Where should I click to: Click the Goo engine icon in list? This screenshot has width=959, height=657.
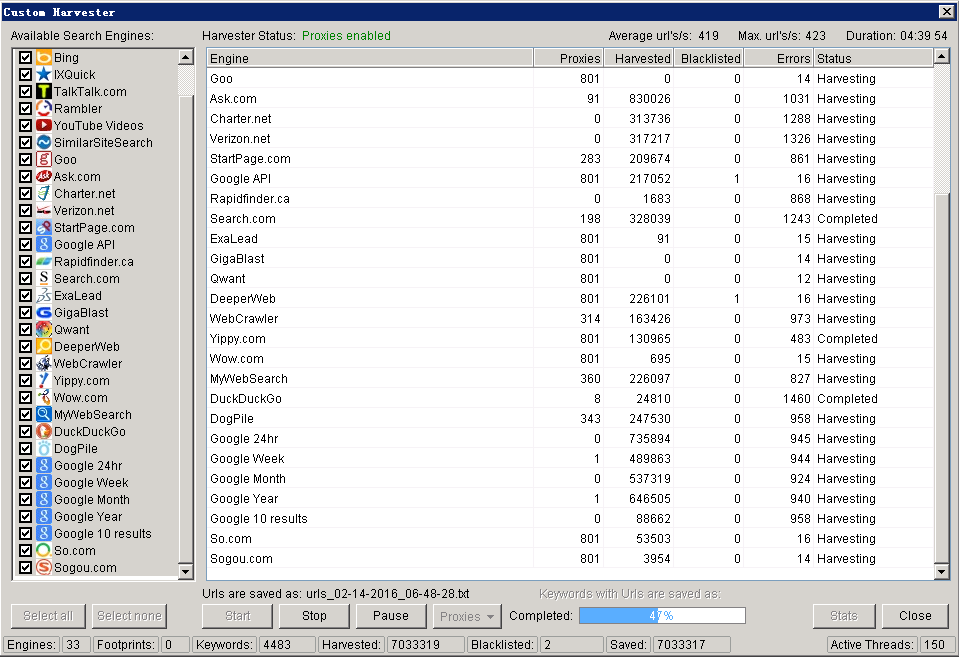tap(43, 160)
